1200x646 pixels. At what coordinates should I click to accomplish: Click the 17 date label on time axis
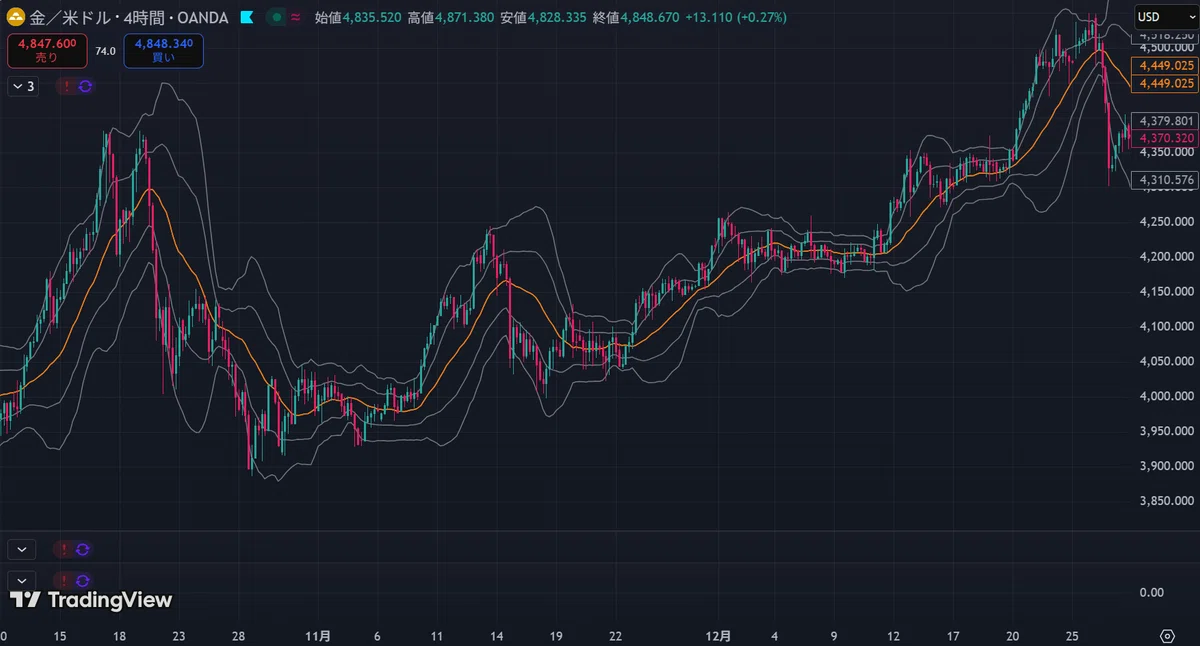pyautogui.click(x=954, y=636)
